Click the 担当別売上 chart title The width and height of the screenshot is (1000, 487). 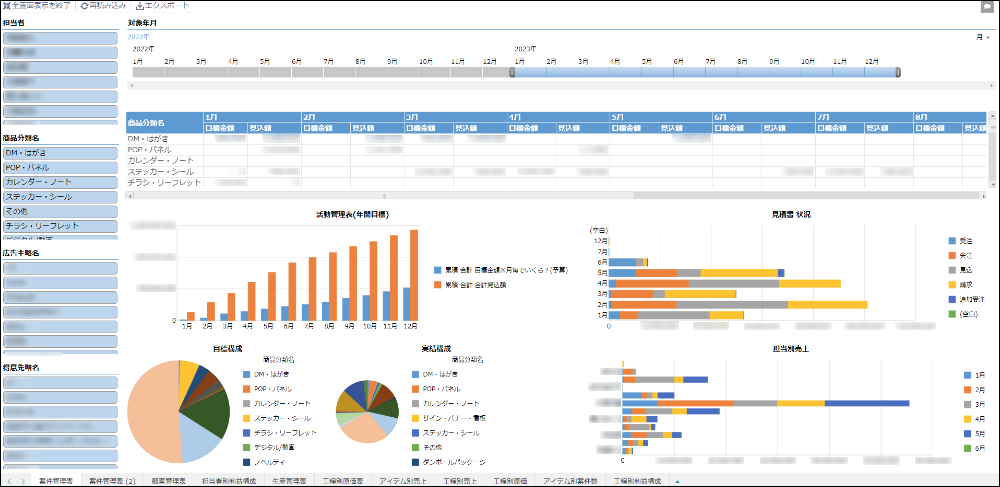pyautogui.click(x=791, y=349)
